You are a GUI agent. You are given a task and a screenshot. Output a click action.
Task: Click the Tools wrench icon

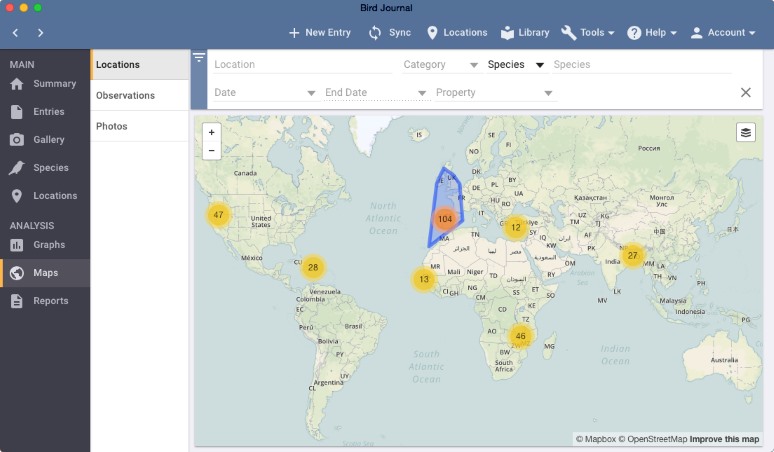pyautogui.click(x=569, y=33)
